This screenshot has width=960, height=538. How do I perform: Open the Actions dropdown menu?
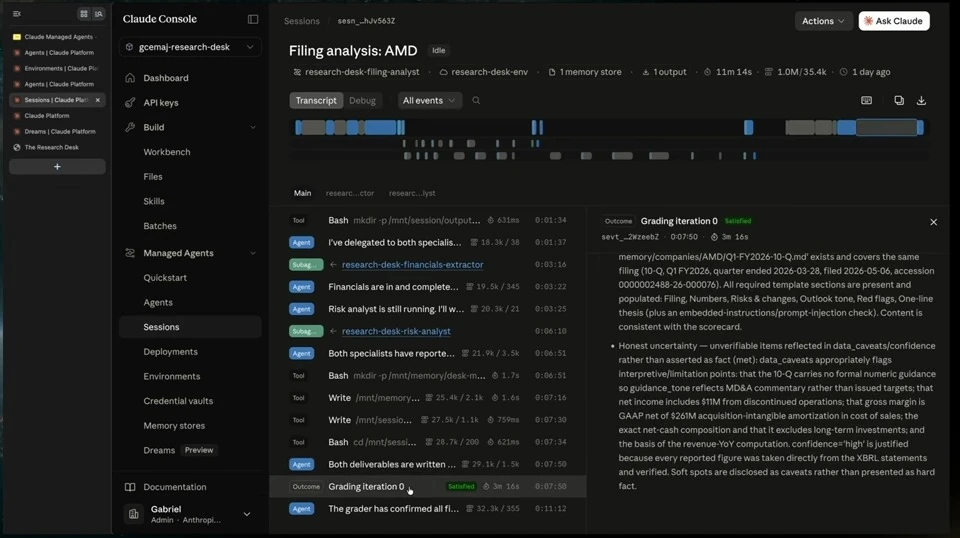pos(823,21)
